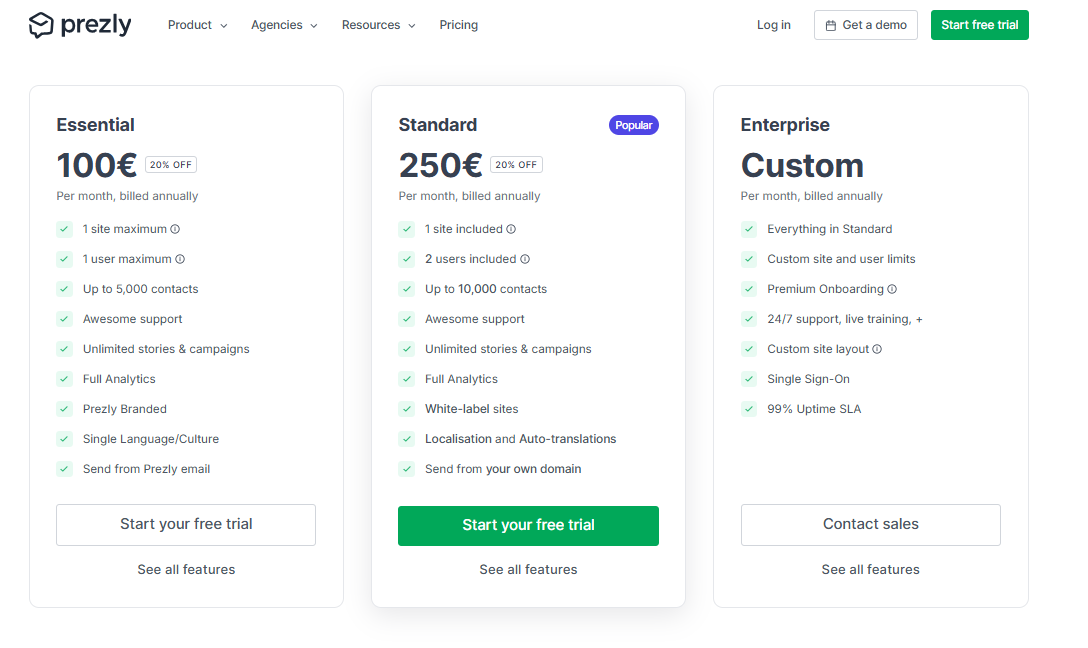This screenshot has width=1088, height=648.
Task: Click Unlimited stories & campaigns in Essential
Action: click(166, 349)
